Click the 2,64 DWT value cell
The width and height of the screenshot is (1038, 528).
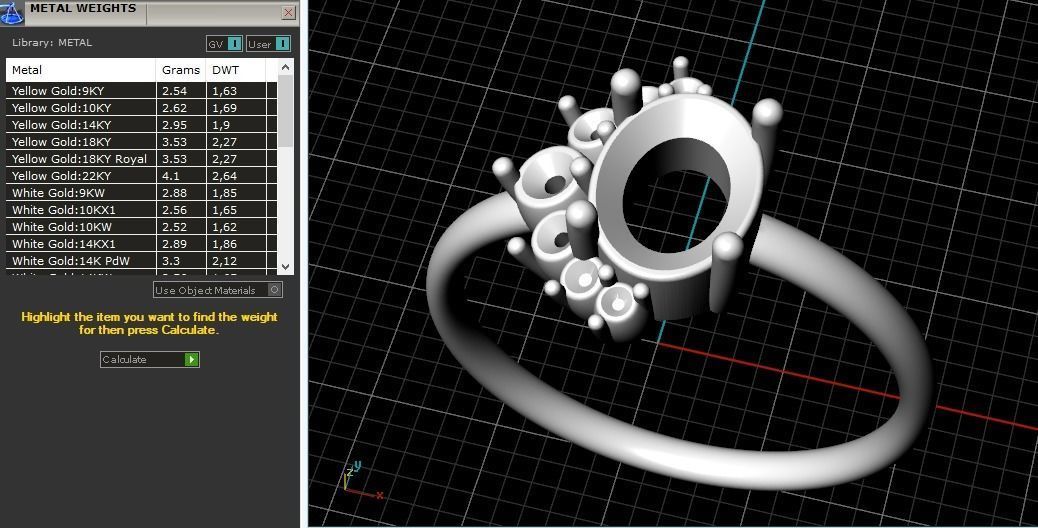tap(236, 176)
